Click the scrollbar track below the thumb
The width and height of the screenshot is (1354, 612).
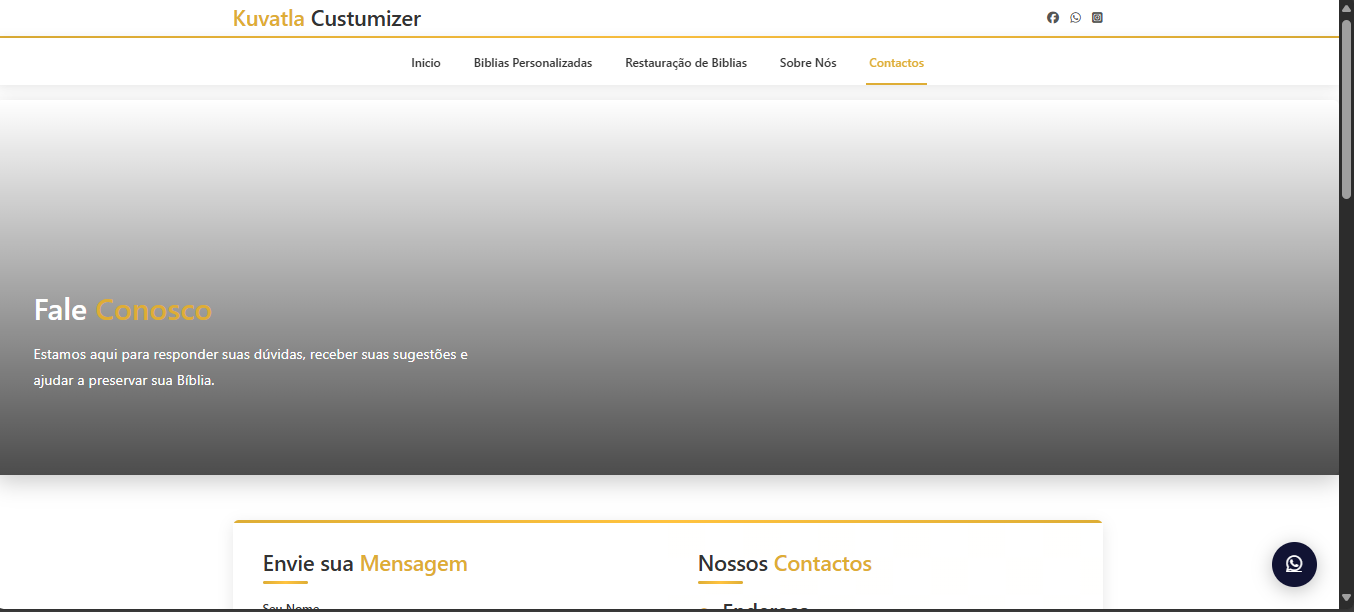tap(1346, 400)
